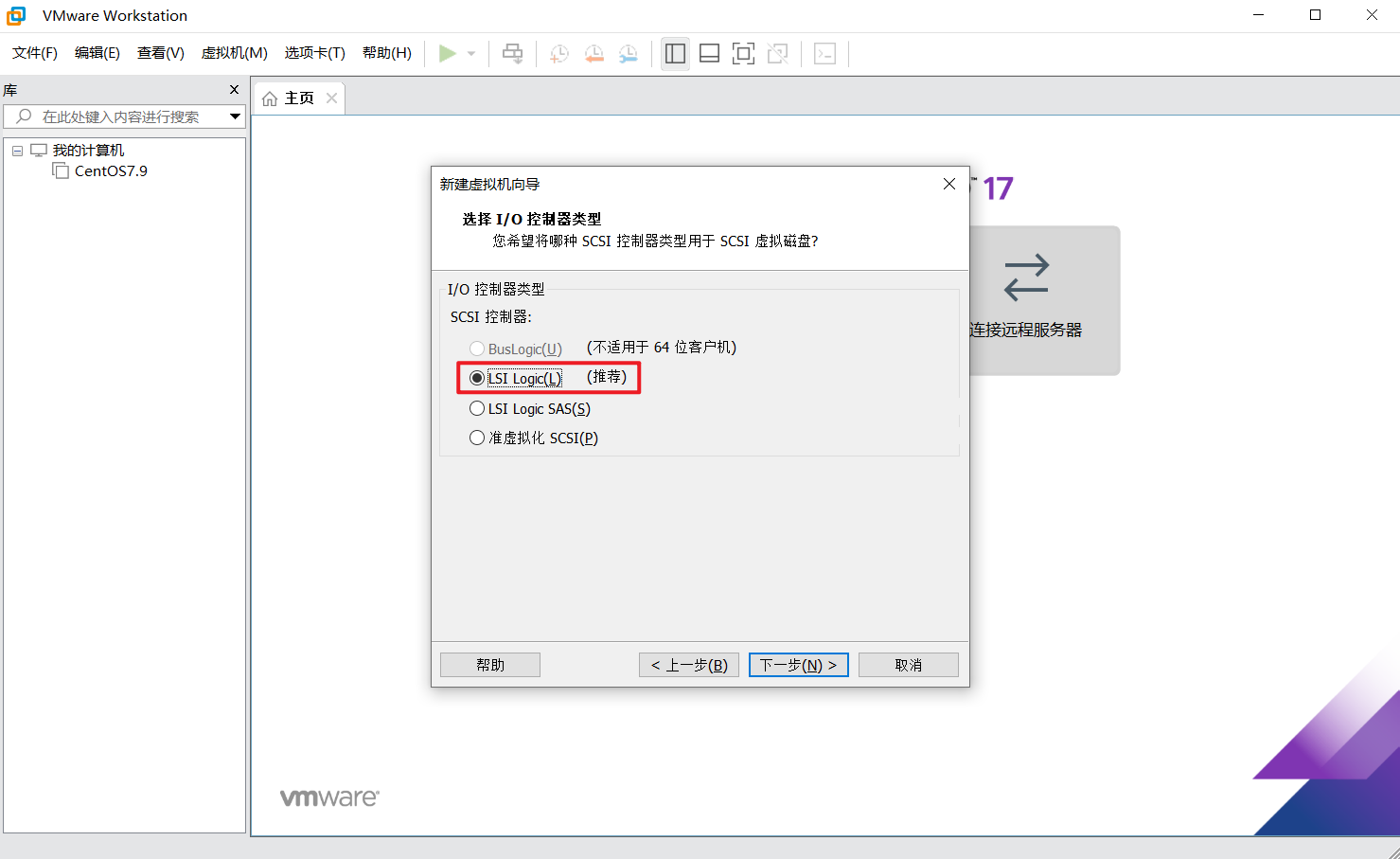Open the snapshot manager icon

pyautogui.click(x=629, y=54)
